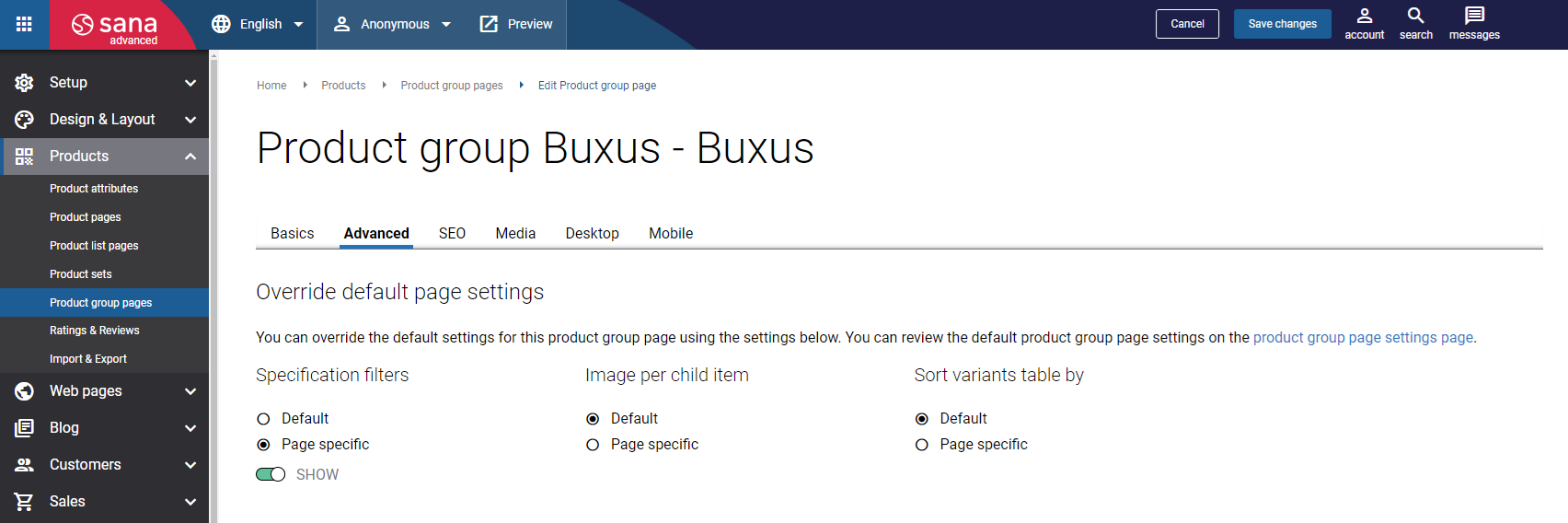The image size is (1568, 523).
Task: Switch to the SEO tab
Action: 452,234
